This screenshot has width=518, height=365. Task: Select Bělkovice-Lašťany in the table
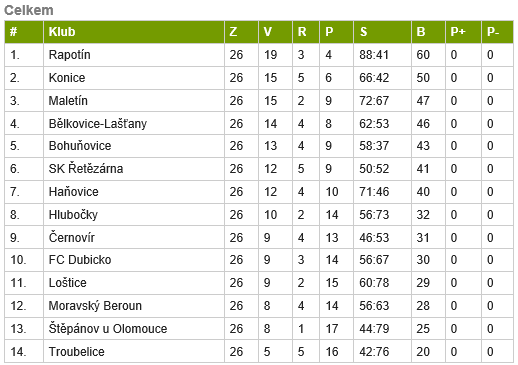click(98, 124)
